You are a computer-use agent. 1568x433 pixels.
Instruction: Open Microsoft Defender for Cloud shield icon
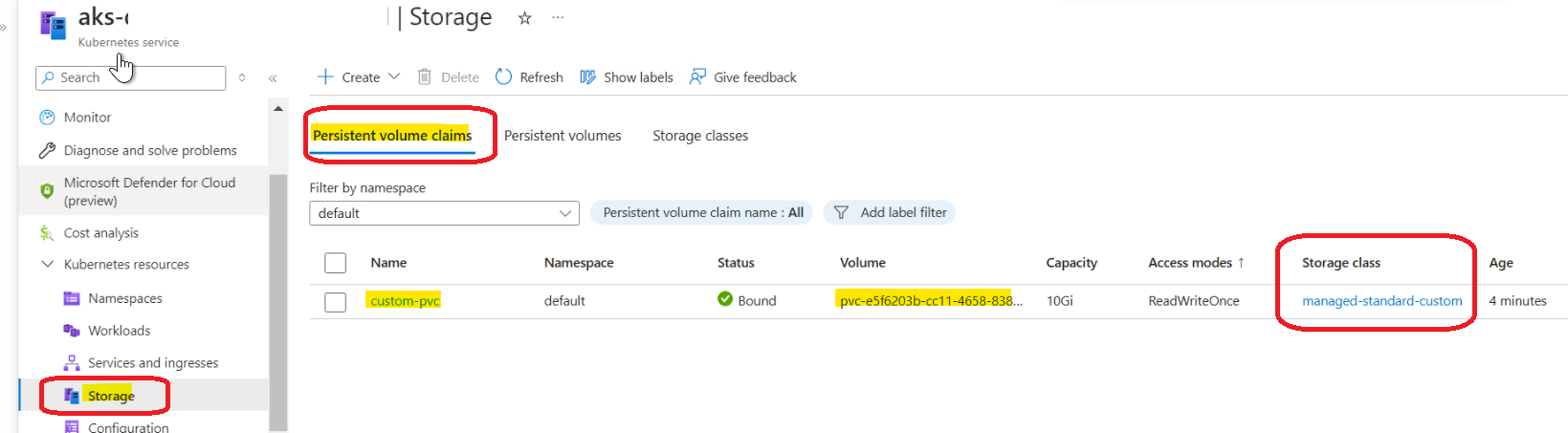pyautogui.click(x=47, y=191)
